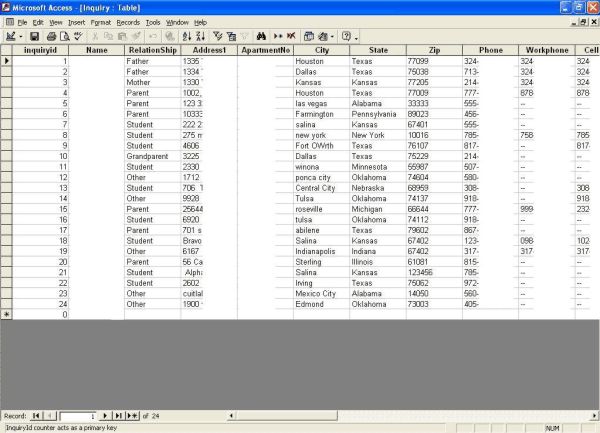This screenshot has height=433, width=600.
Task: Open the File menu
Action: (x=22, y=23)
